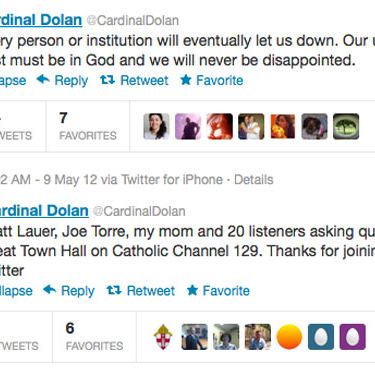Viewport: 375px width, 375px height.
Task: Open the orange sun avatar in second tweet
Action: point(289,337)
